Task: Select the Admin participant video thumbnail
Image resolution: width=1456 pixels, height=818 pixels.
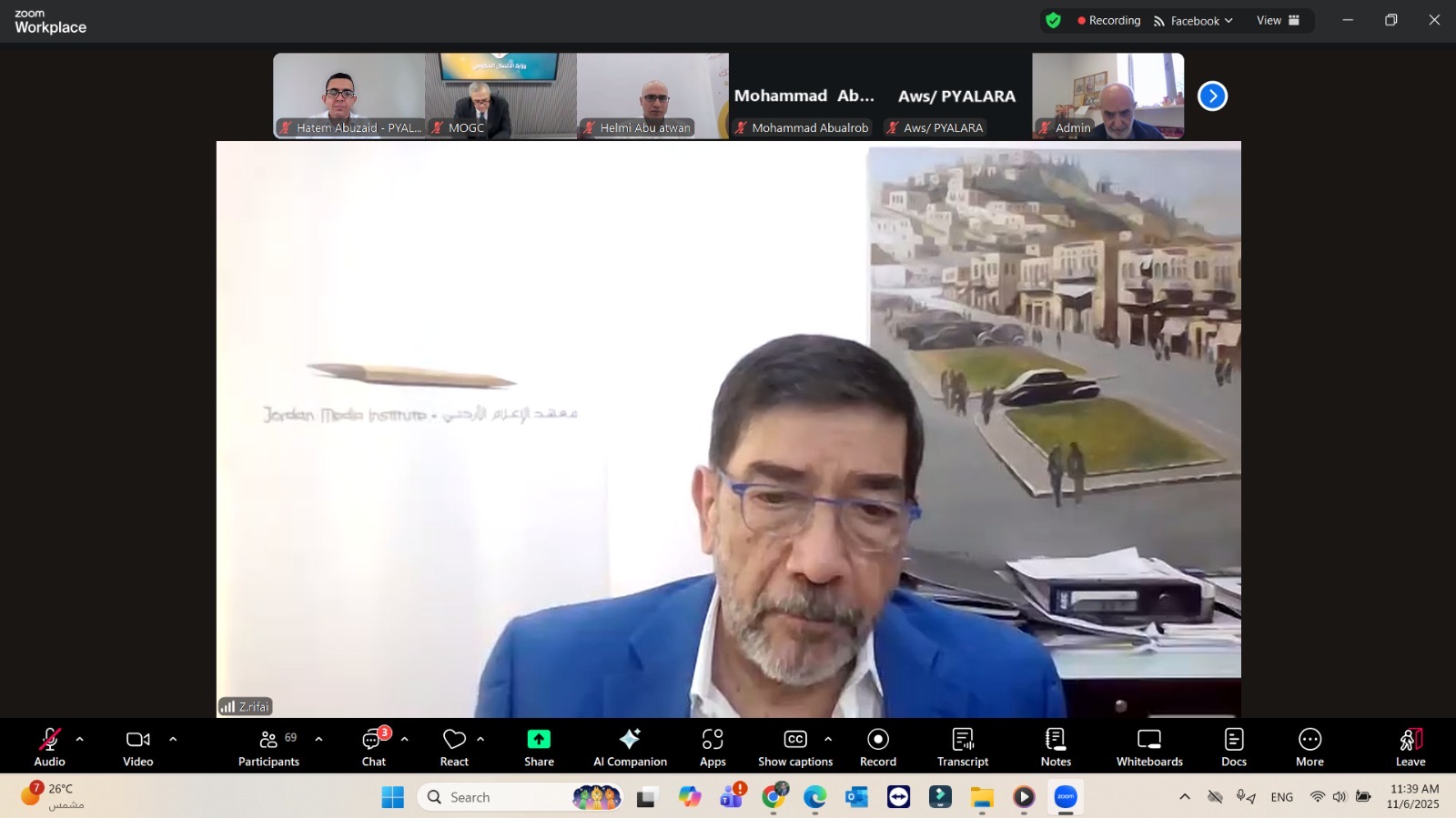Action: 1107,96
